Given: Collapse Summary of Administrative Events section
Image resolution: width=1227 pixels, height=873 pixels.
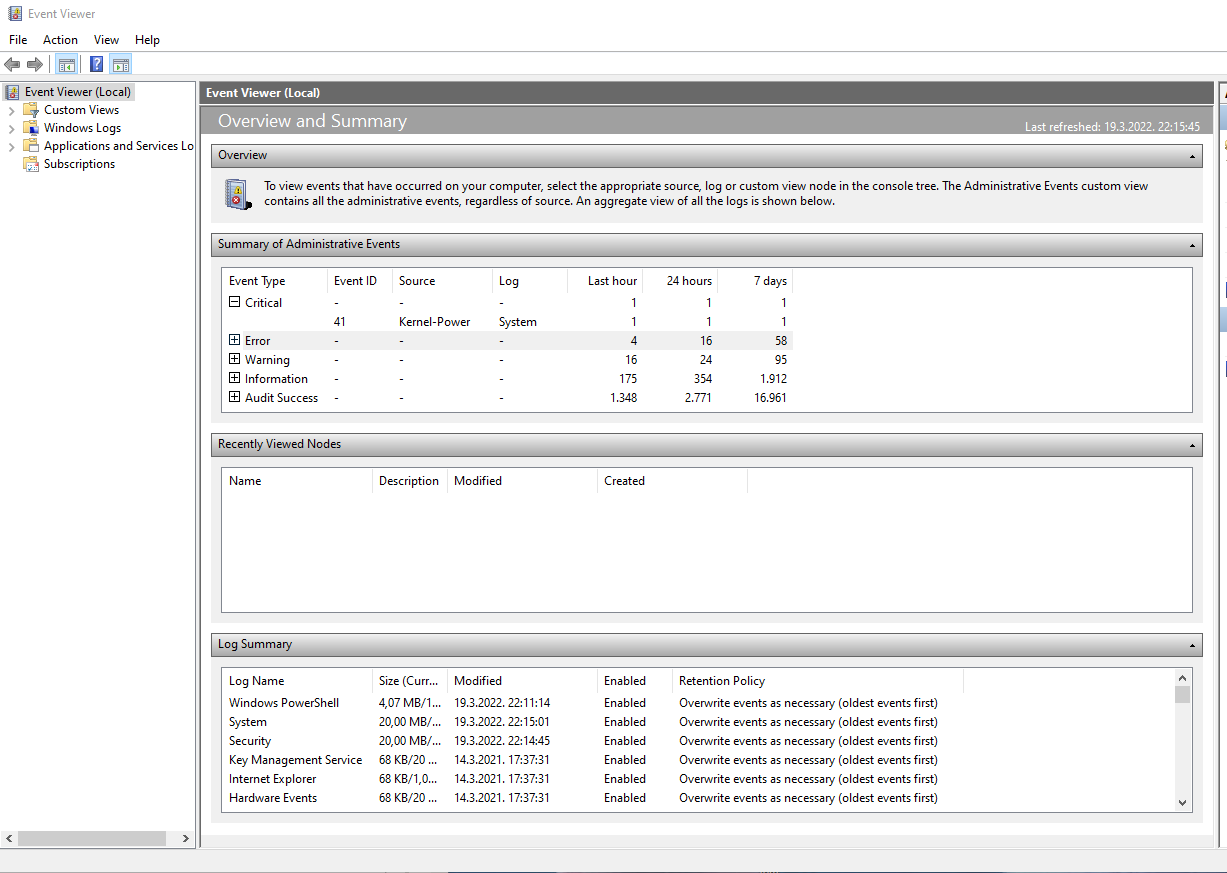Looking at the screenshot, I should [x=1192, y=245].
